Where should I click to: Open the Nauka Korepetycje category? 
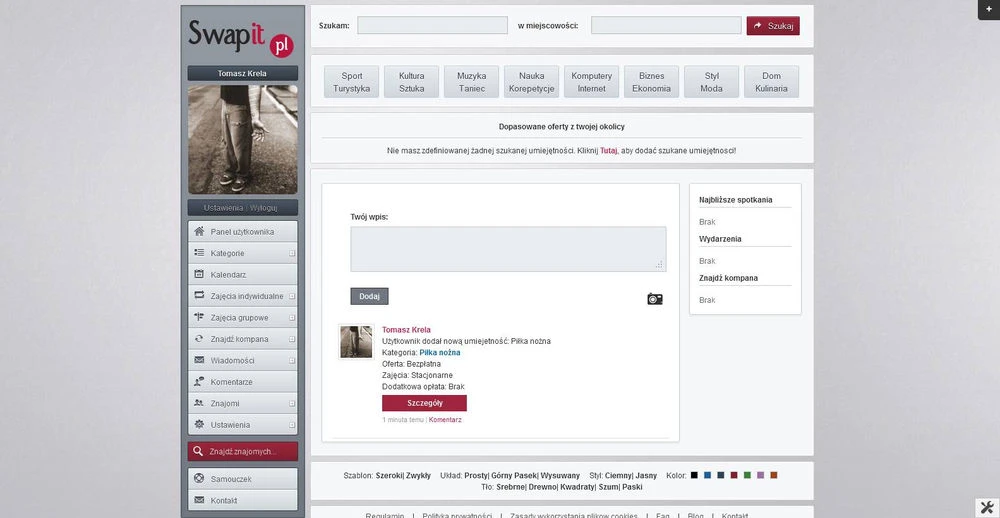tap(531, 82)
